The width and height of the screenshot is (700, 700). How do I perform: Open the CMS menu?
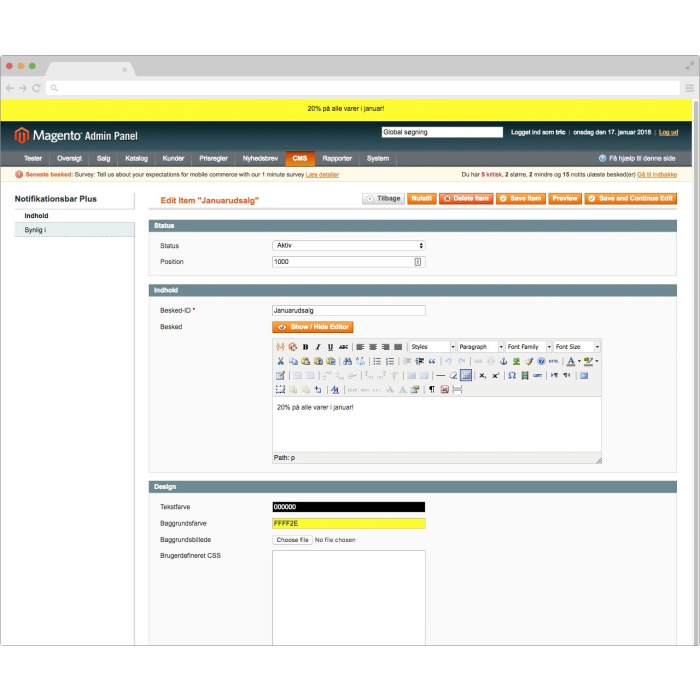(x=300, y=158)
